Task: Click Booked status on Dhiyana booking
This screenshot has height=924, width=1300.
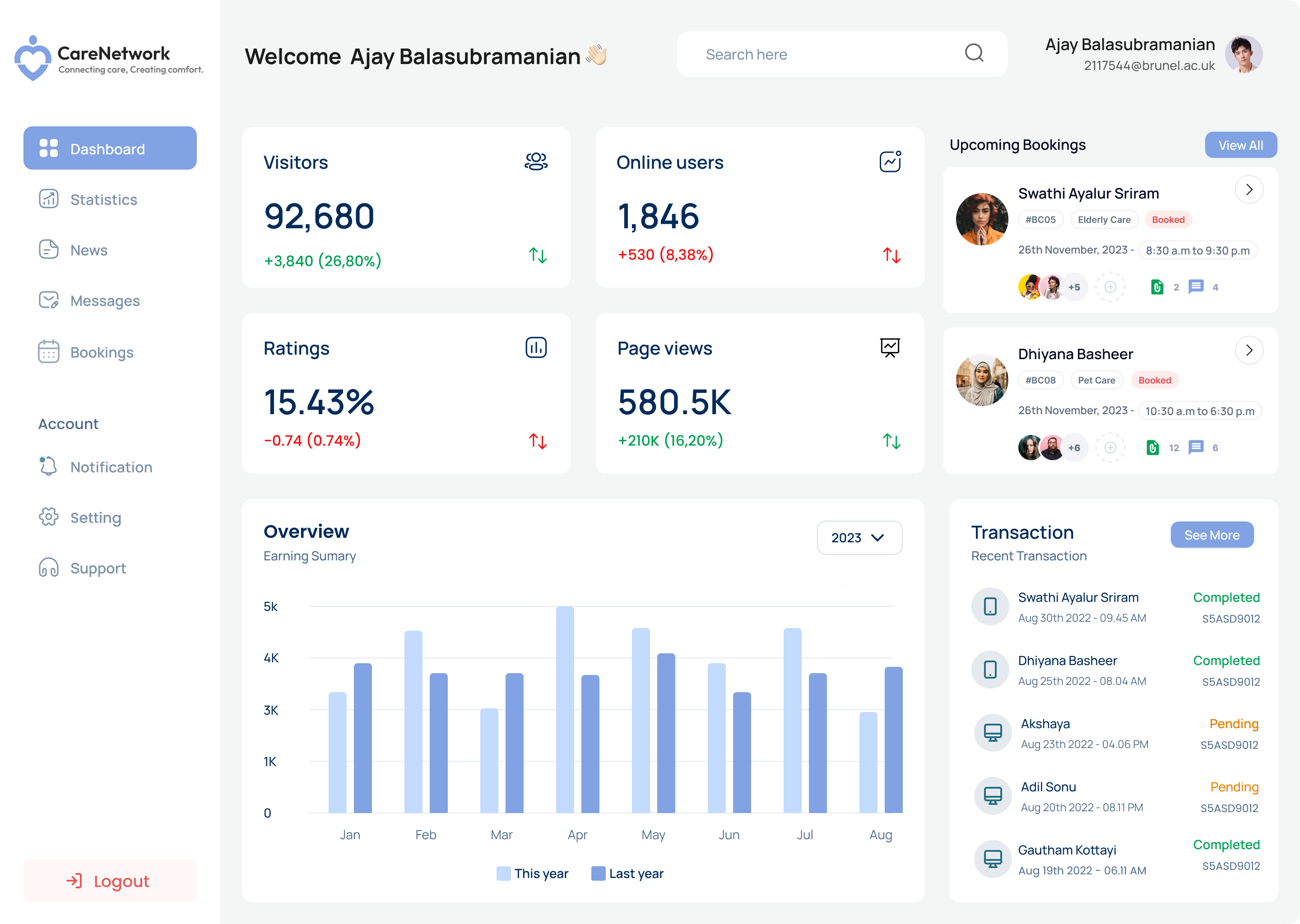Action: point(1154,380)
